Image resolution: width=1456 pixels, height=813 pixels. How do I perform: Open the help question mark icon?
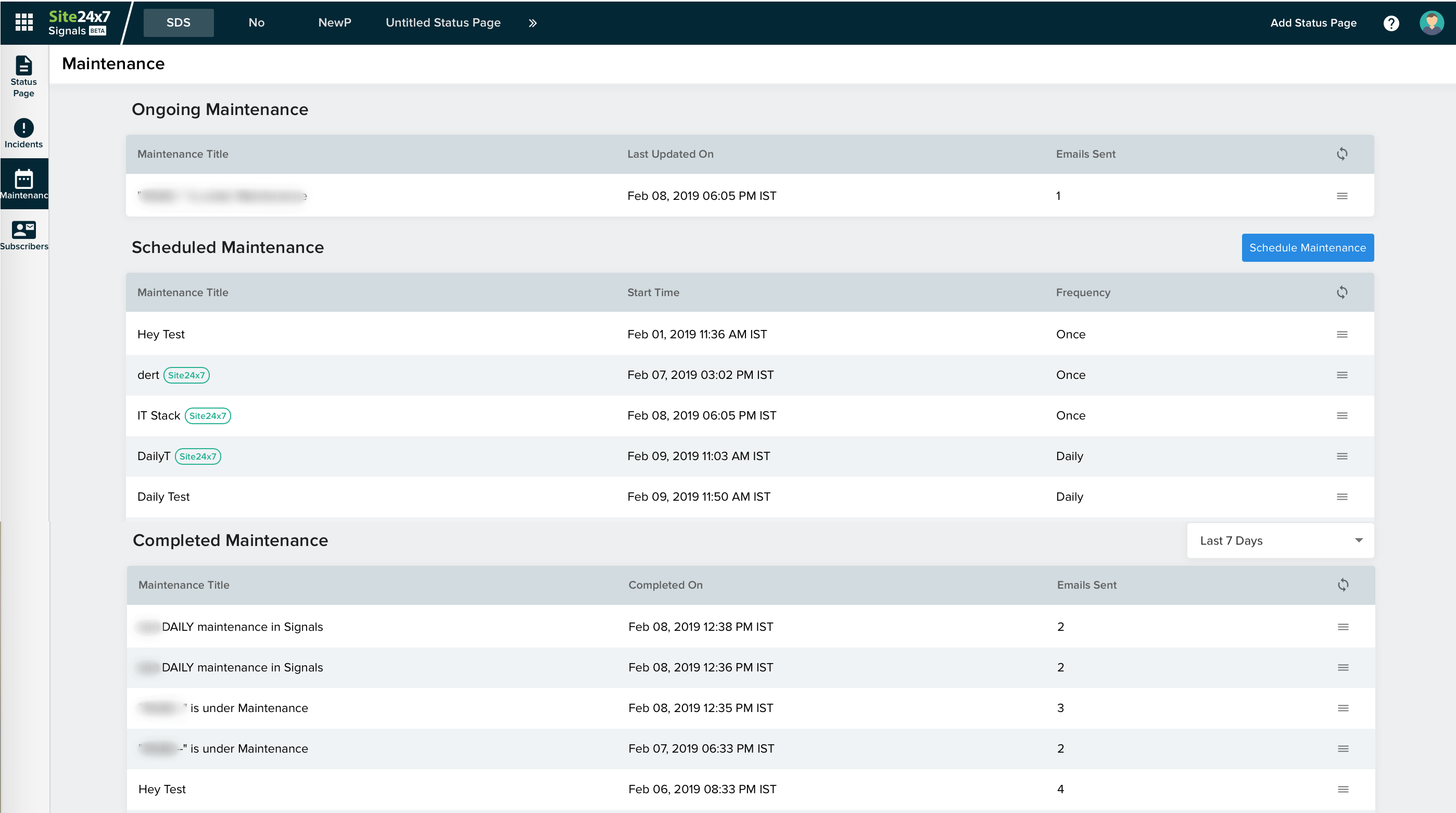point(1391,23)
